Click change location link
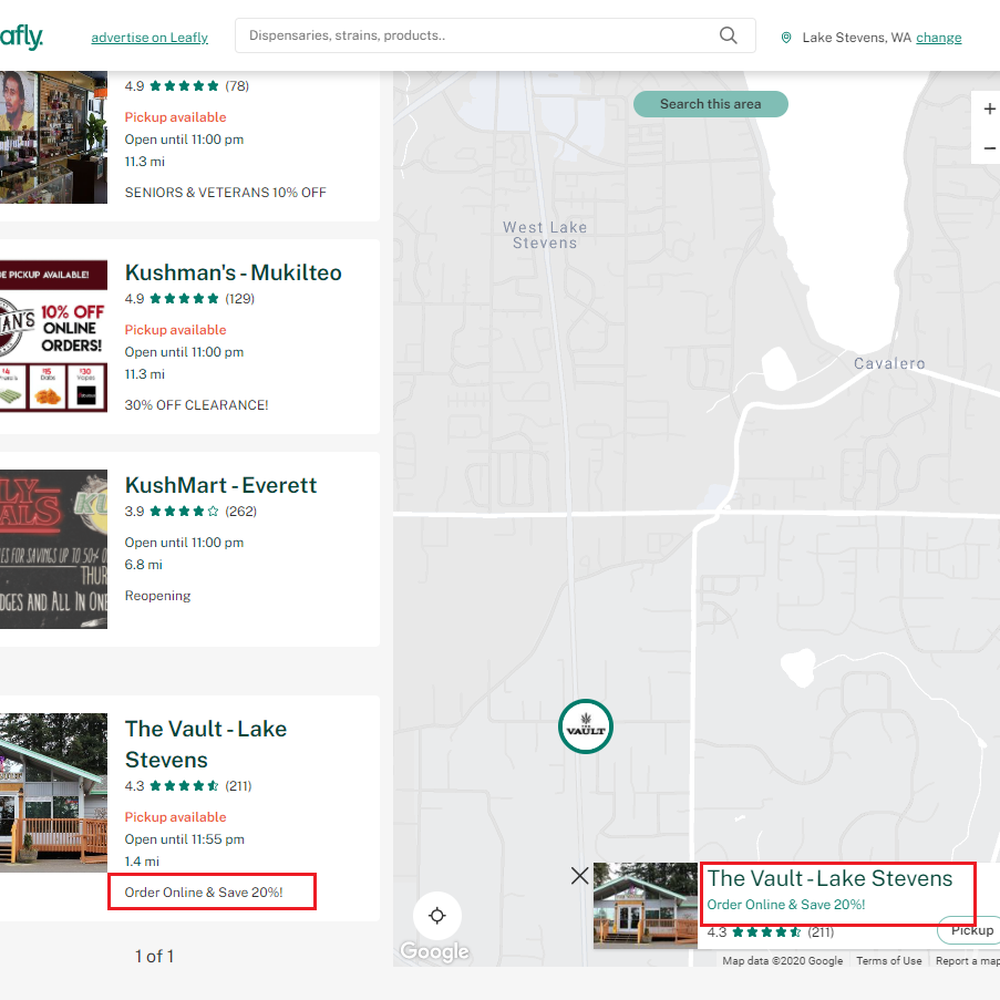Viewport: 1000px width, 1000px height. pos(939,38)
